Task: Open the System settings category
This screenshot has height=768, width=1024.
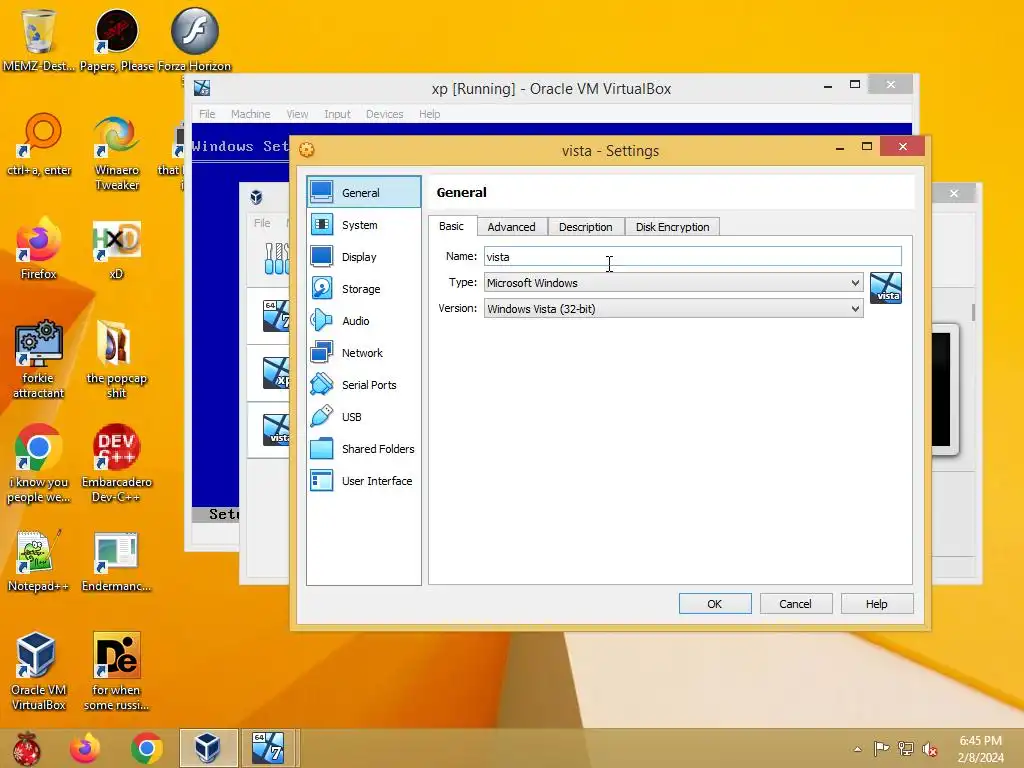Action: click(364, 225)
